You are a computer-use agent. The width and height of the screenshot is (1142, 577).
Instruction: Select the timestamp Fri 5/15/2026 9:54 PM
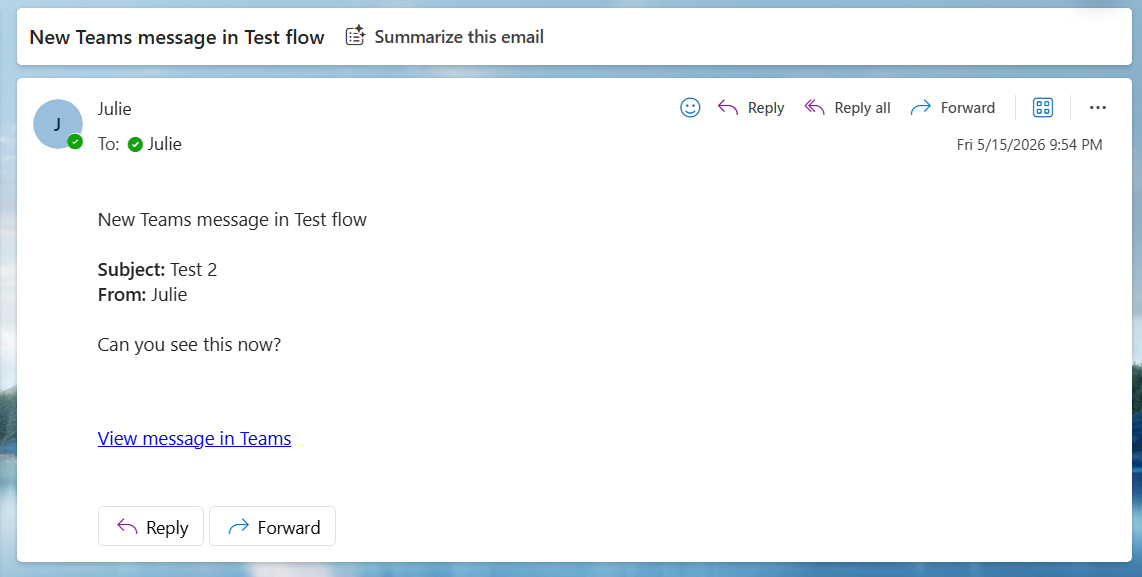coord(1029,145)
